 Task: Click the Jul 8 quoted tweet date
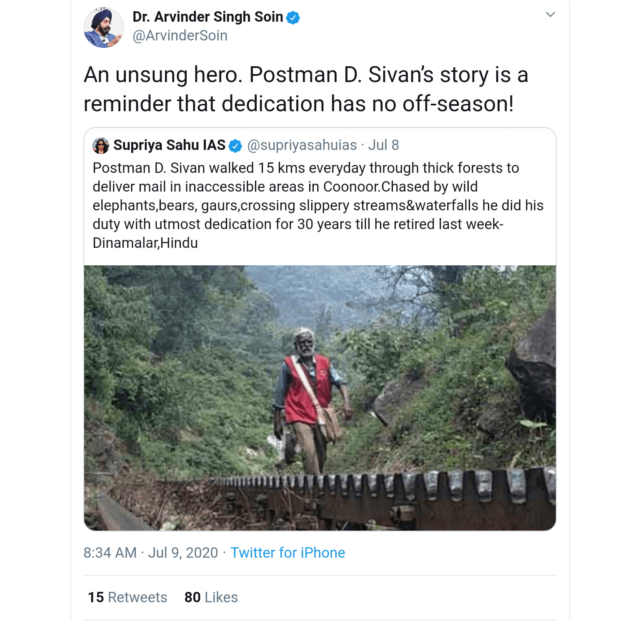click(x=384, y=146)
